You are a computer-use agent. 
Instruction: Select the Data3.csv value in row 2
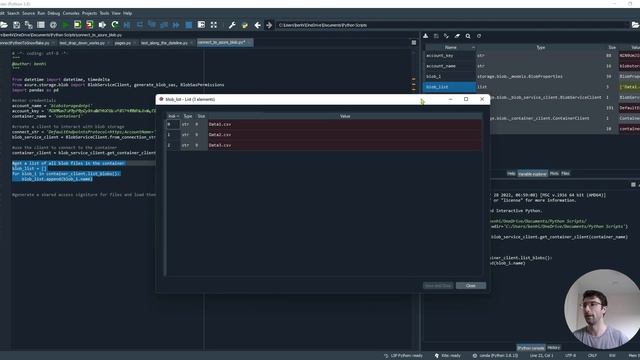click(x=345, y=145)
